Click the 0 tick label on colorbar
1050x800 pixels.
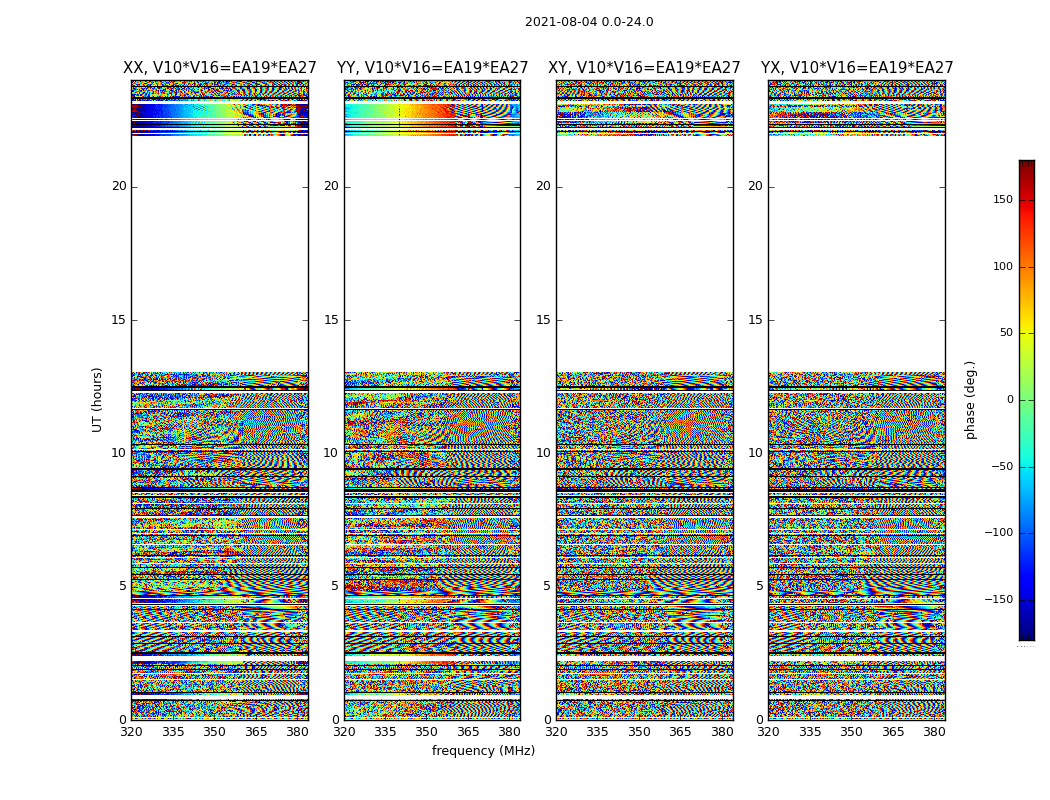coord(1010,400)
